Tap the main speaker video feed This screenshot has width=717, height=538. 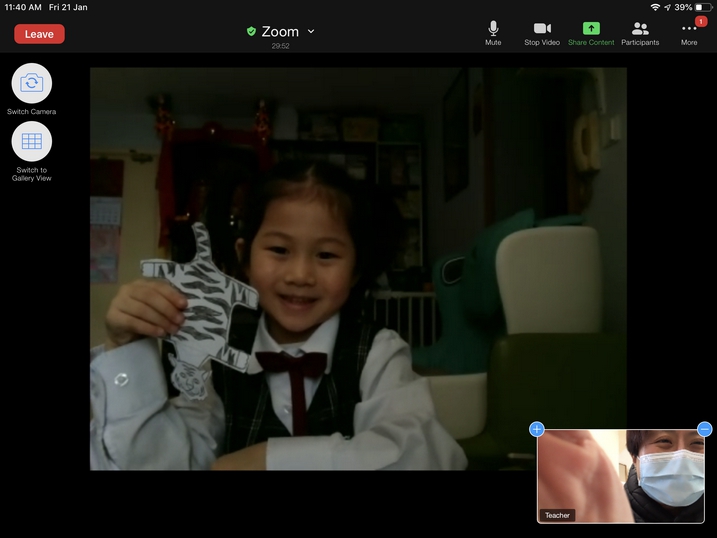pos(358,268)
